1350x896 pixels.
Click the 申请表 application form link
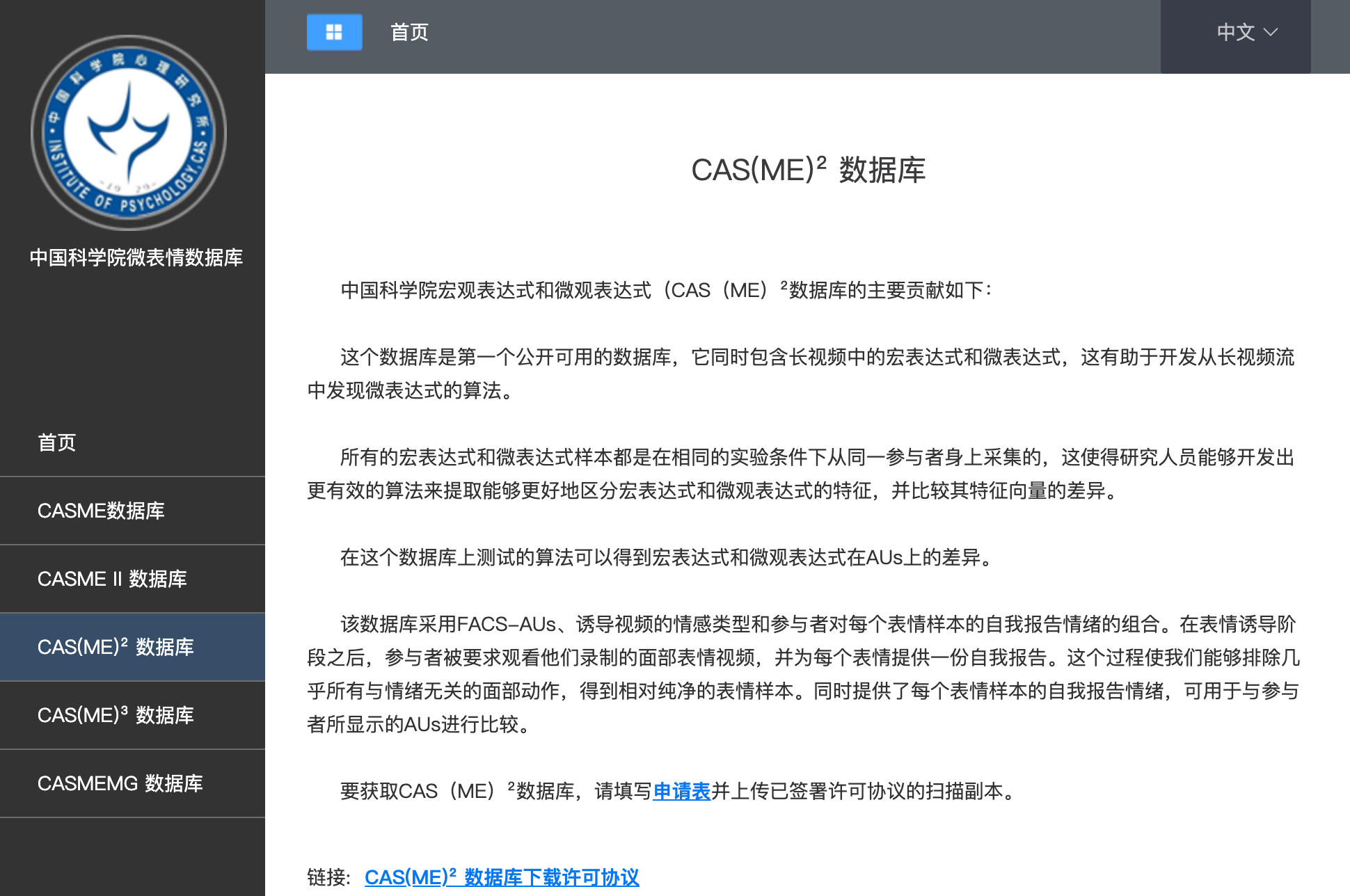[x=681, y=791]
